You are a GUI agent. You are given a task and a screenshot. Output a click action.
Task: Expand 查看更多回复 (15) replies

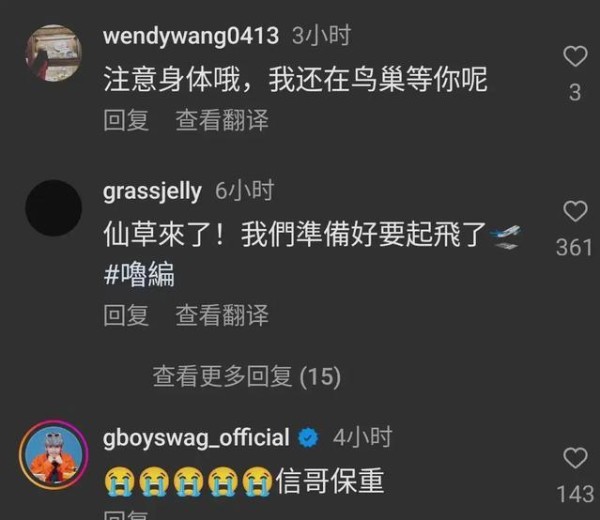pyautogui.click(x=247, y=377)
